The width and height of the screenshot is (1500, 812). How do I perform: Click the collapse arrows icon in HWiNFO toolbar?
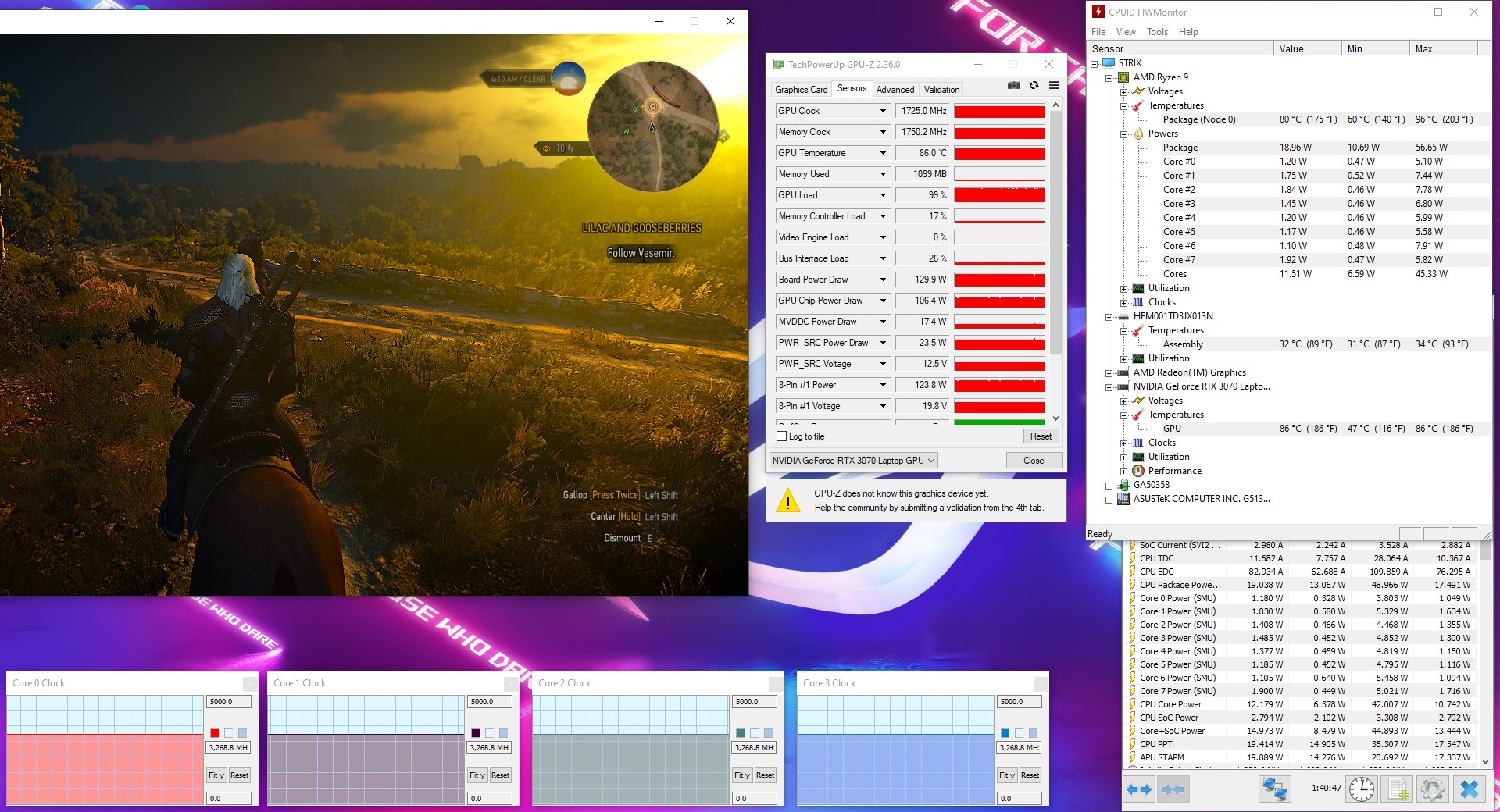1173,789
